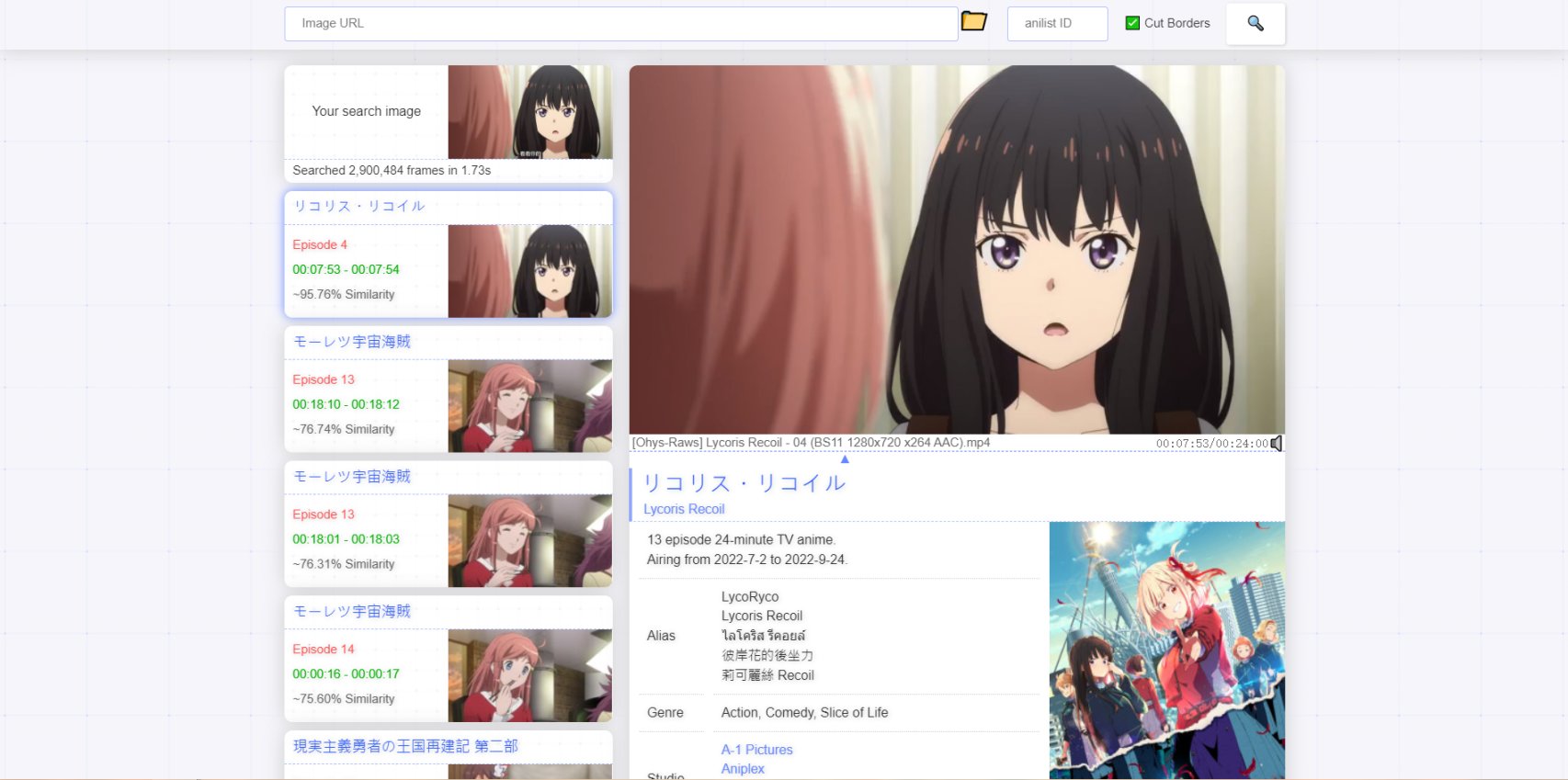Click the magnifying glass search button
Screen dimensions: 1568x780
1256,24
